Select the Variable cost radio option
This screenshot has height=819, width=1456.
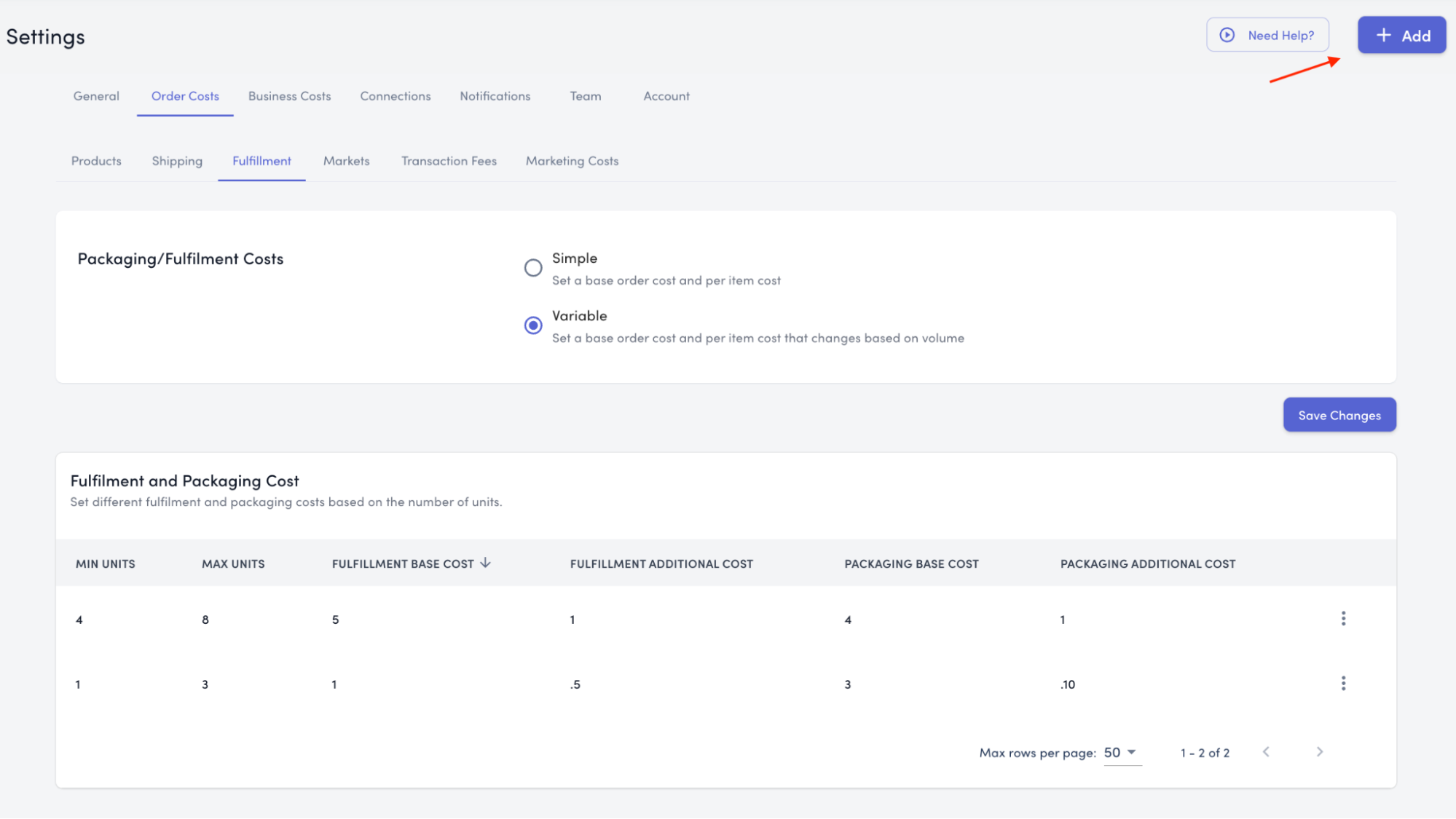point(533,325)
